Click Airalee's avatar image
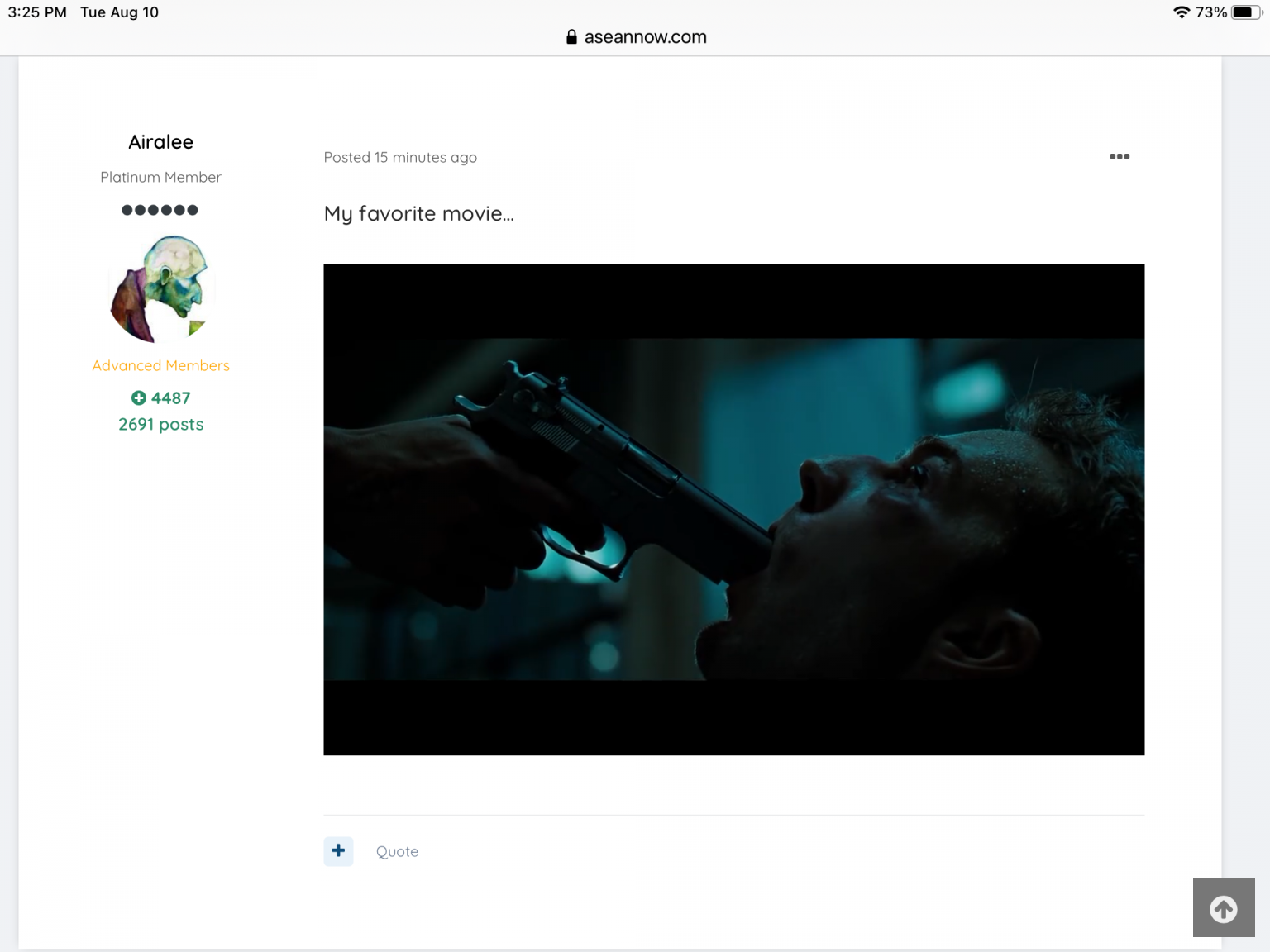This screenshot has height=952, width=1270. [x=161, y=289]
